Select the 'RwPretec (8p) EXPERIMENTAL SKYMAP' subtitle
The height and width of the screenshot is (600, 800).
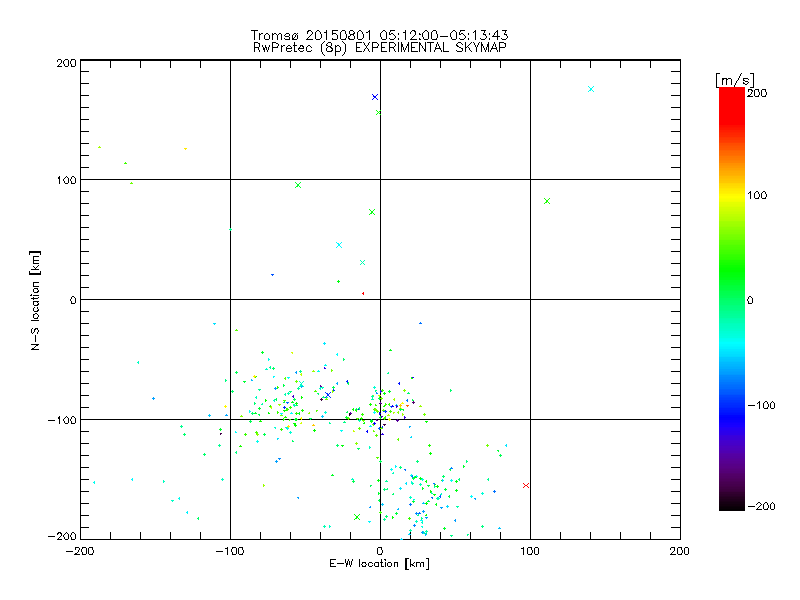[x=379, y=48]
